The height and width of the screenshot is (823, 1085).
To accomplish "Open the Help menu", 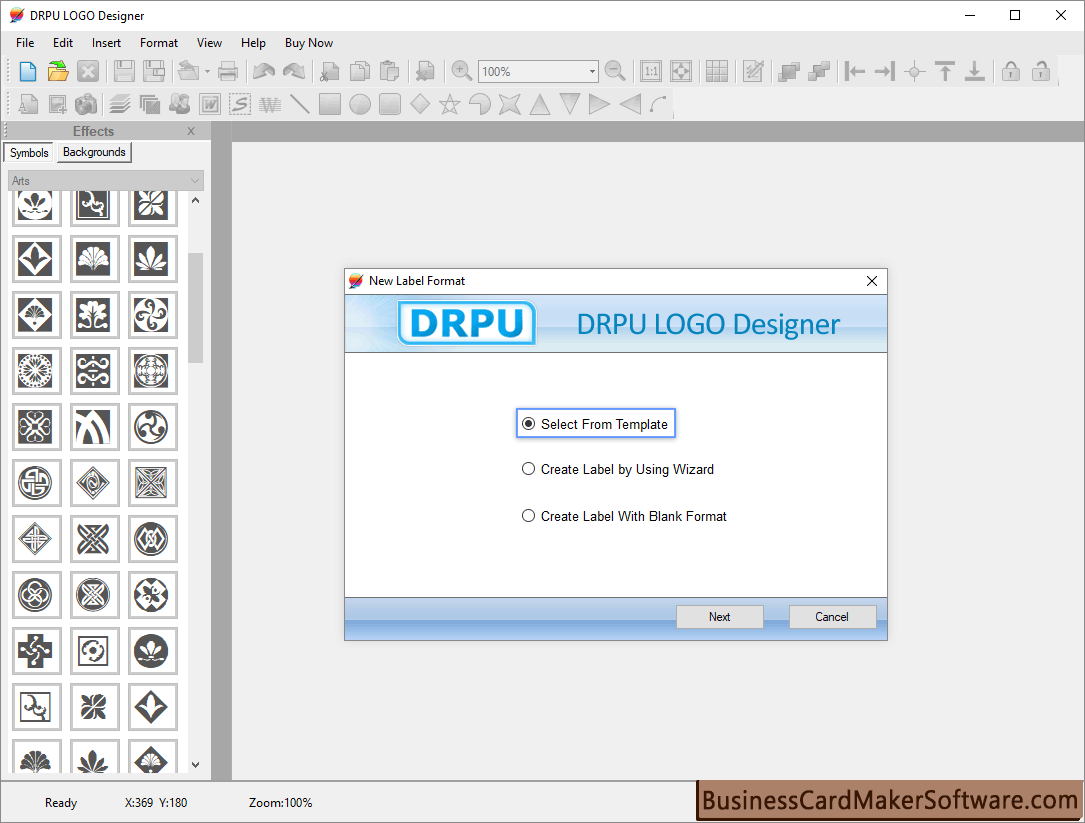I will tap(253, 43).
